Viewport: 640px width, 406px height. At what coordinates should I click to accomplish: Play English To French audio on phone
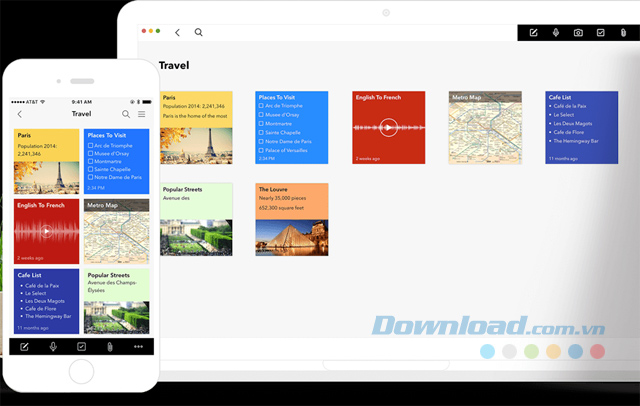coord(47,231)
